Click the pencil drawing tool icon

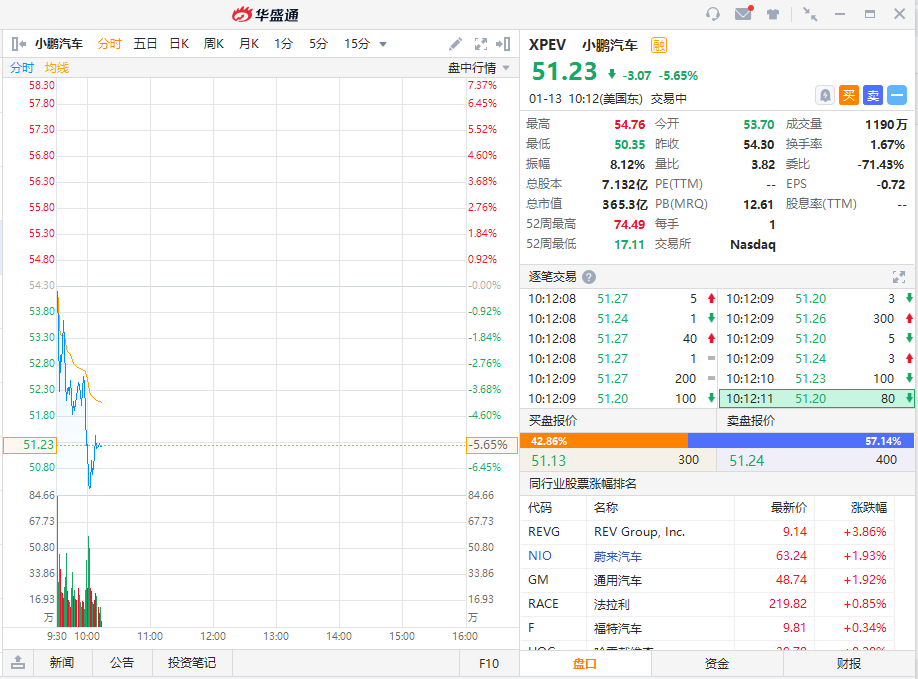click(x=455, y=44)
